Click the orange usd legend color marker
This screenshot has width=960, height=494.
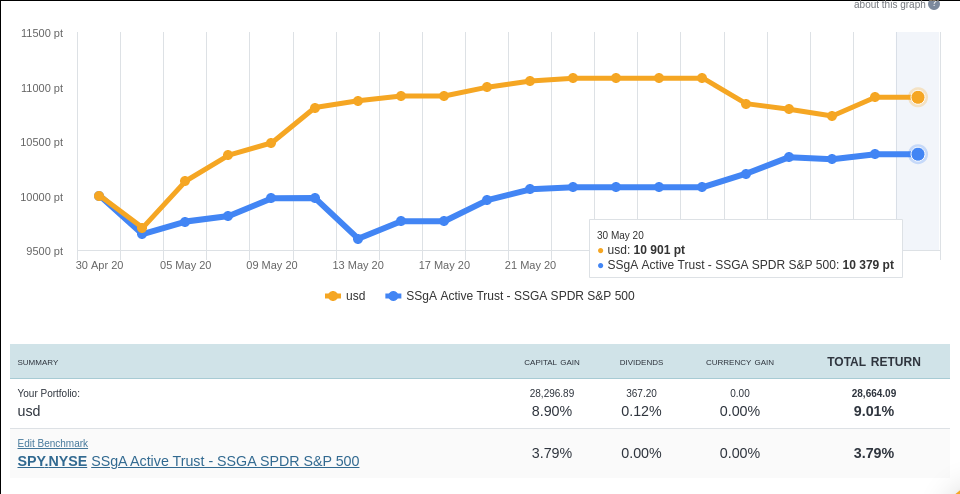tap(333, 296)
